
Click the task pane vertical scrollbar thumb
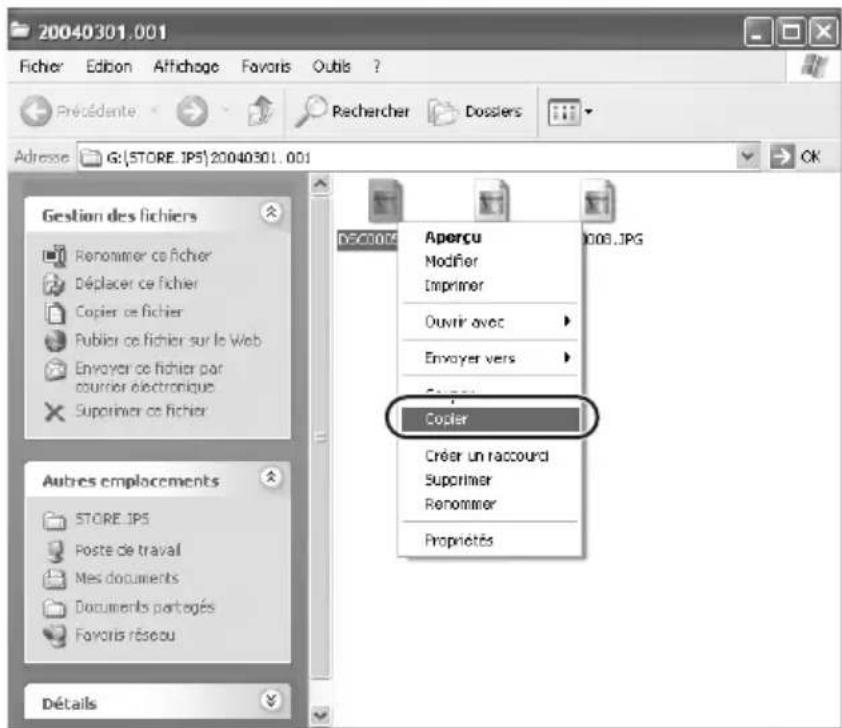(321, 438)
